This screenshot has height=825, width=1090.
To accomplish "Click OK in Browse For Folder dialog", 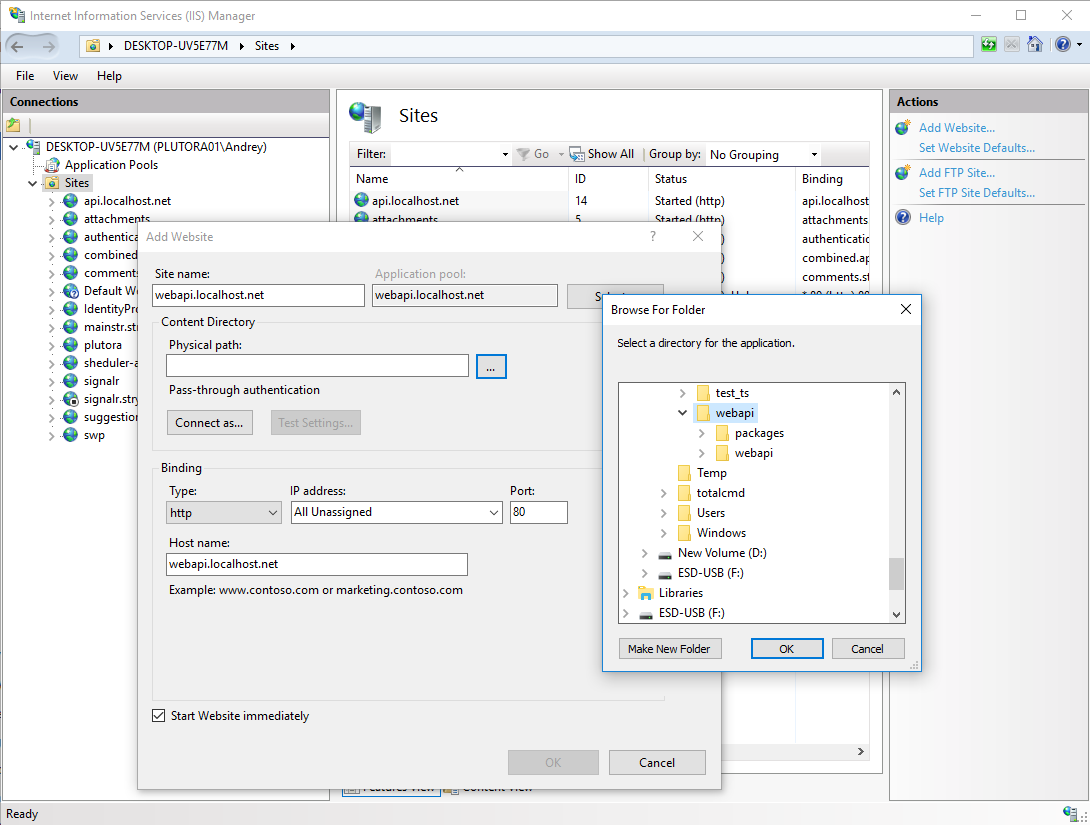I will 787,648.
